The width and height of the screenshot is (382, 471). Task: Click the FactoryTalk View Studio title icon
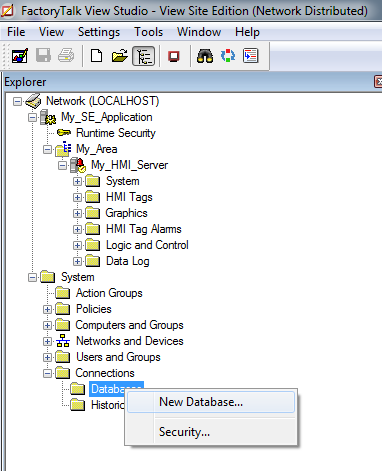coord(8,11)
